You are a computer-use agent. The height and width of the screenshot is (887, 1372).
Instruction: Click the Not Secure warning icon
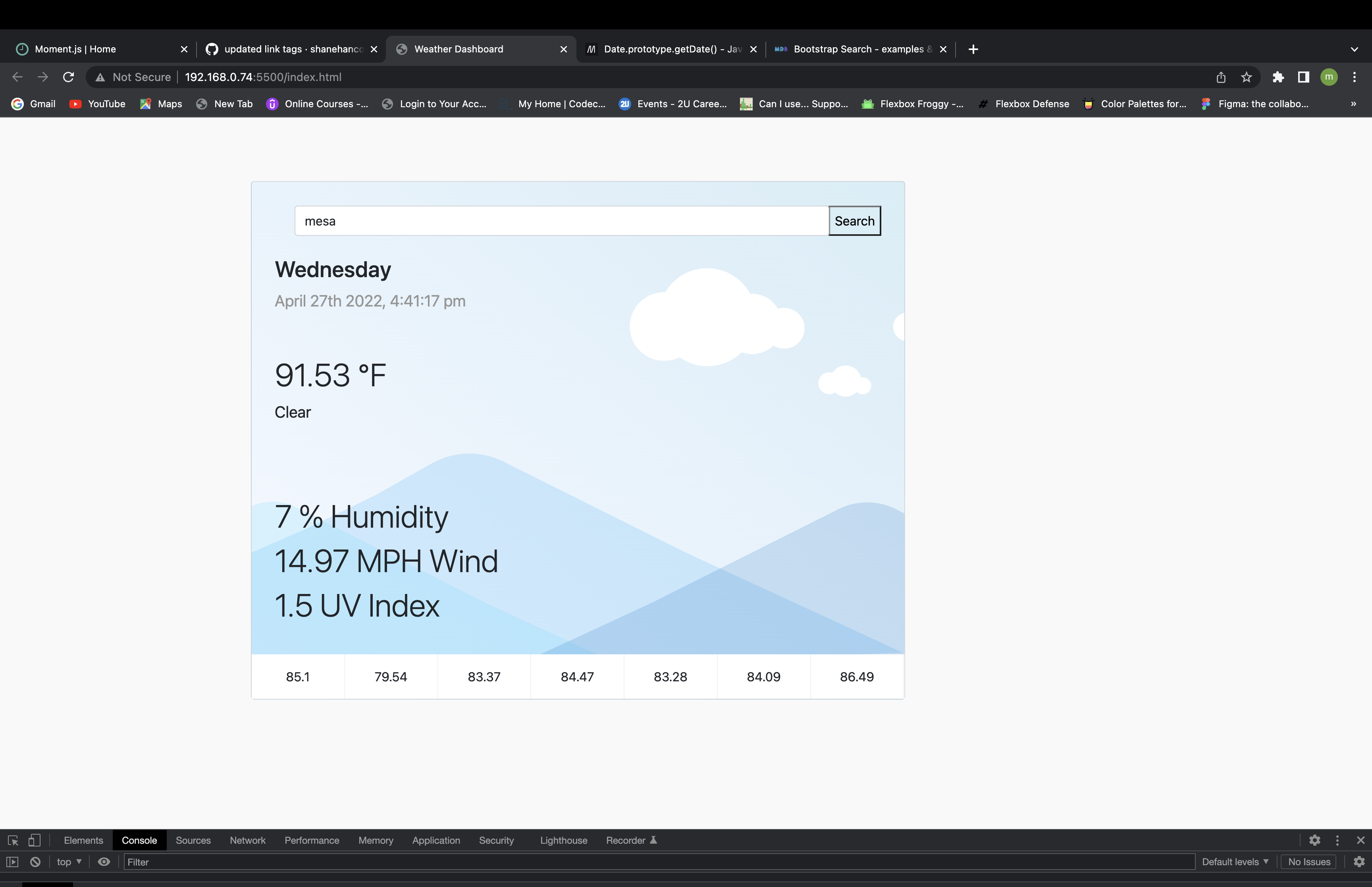[100, 77]
